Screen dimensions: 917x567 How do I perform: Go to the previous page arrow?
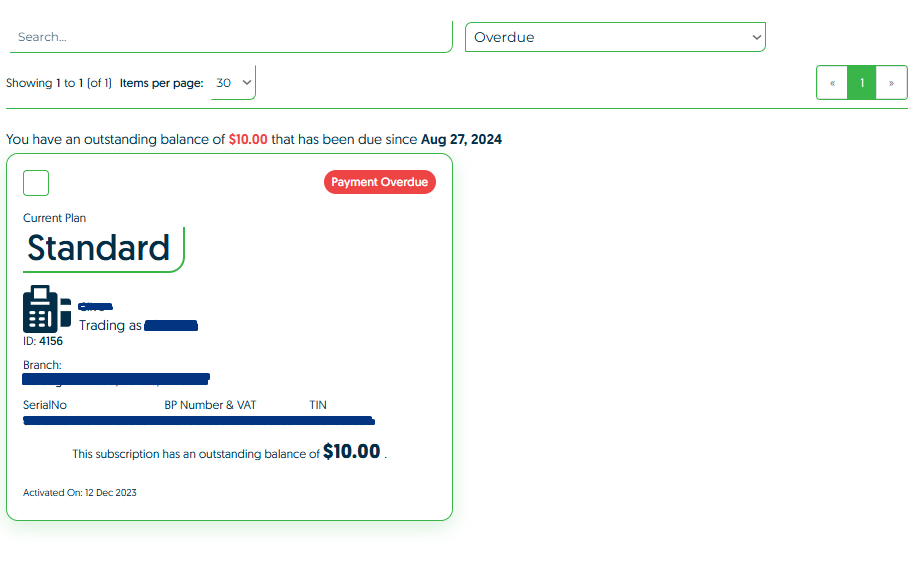pos(832,83)
